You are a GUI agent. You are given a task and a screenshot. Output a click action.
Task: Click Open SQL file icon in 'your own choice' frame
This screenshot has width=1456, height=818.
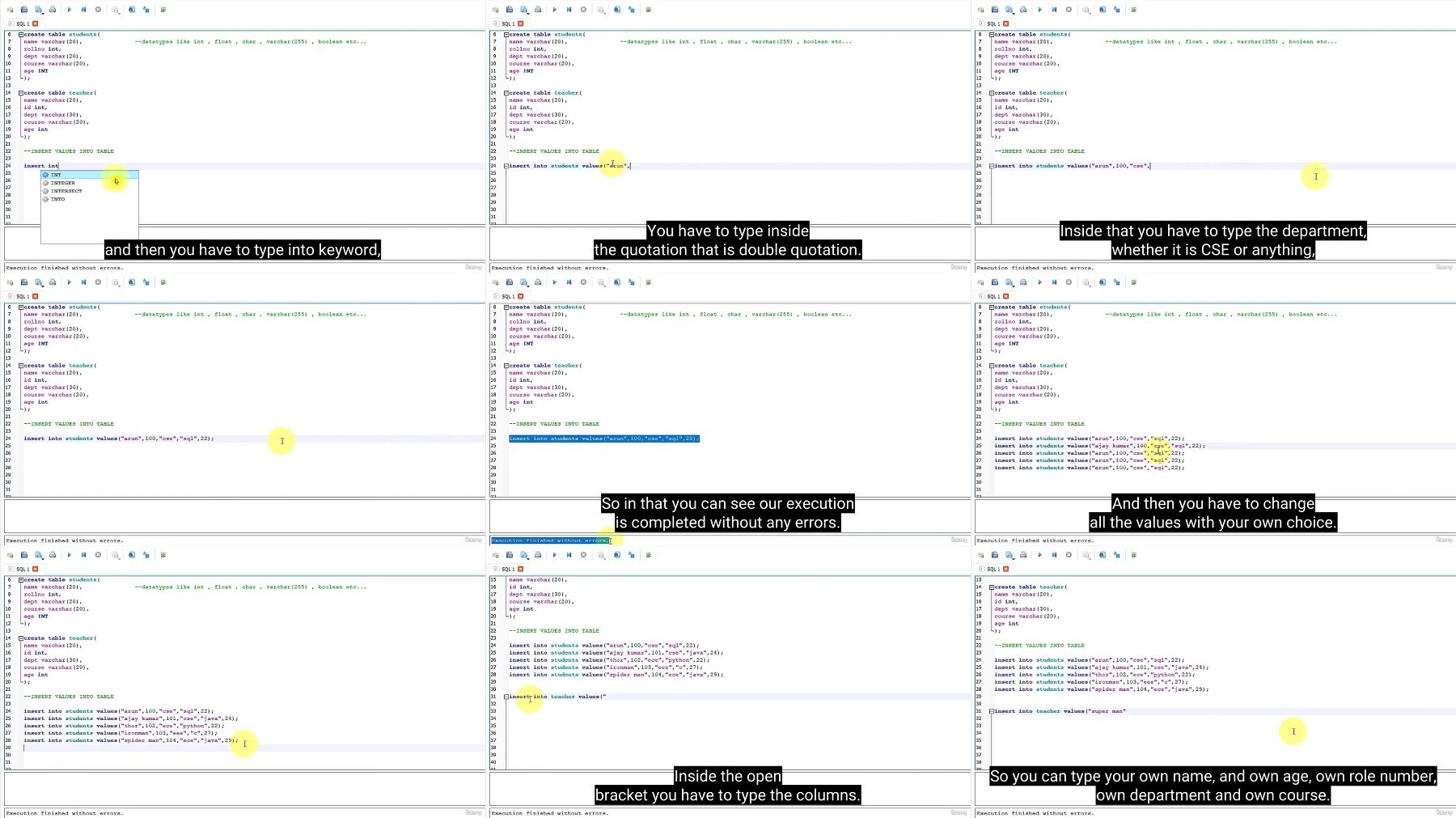point(995,282)
